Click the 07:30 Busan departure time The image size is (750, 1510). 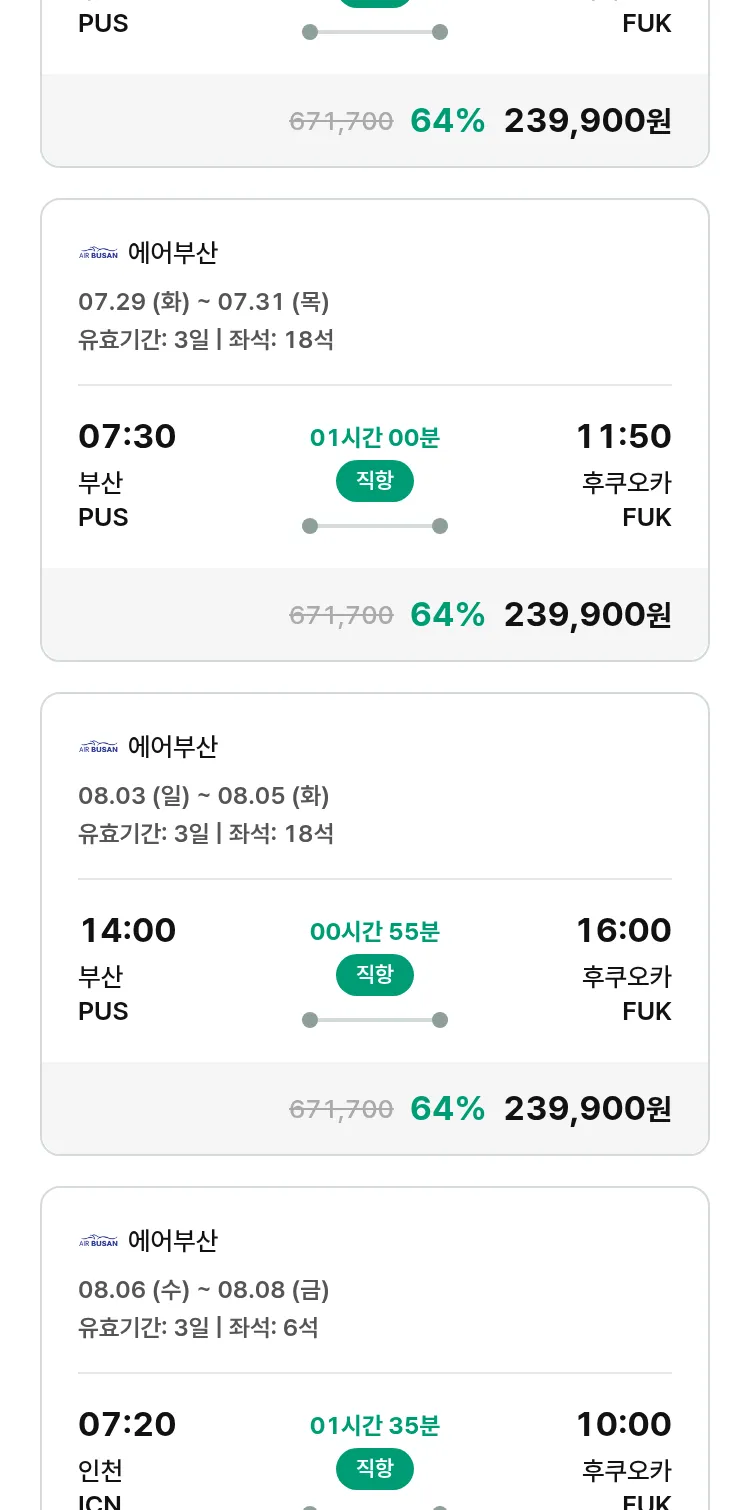pyautogui.click(x=127, y=437)
